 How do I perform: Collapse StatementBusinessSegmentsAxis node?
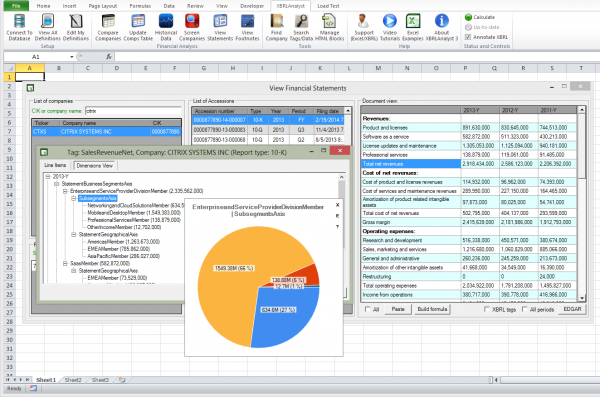pos(56,184)
